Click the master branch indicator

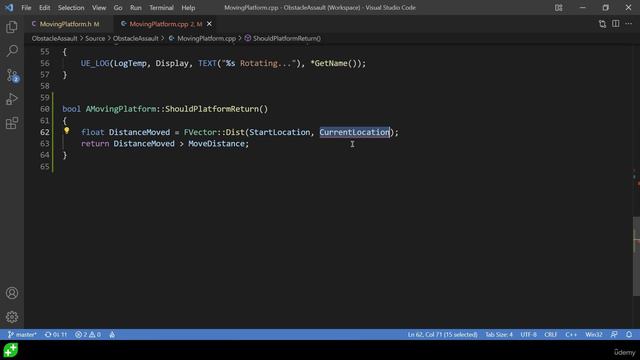(22, 335)
